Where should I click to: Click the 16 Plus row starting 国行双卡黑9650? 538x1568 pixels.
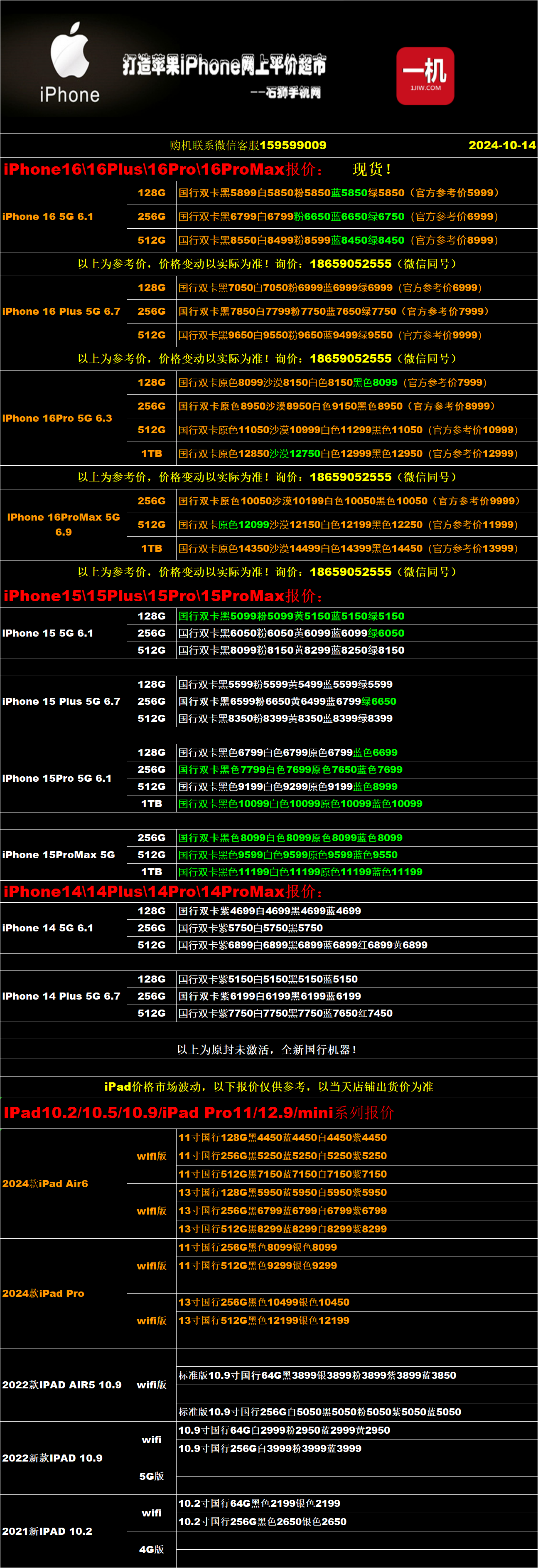pos(357,336)
